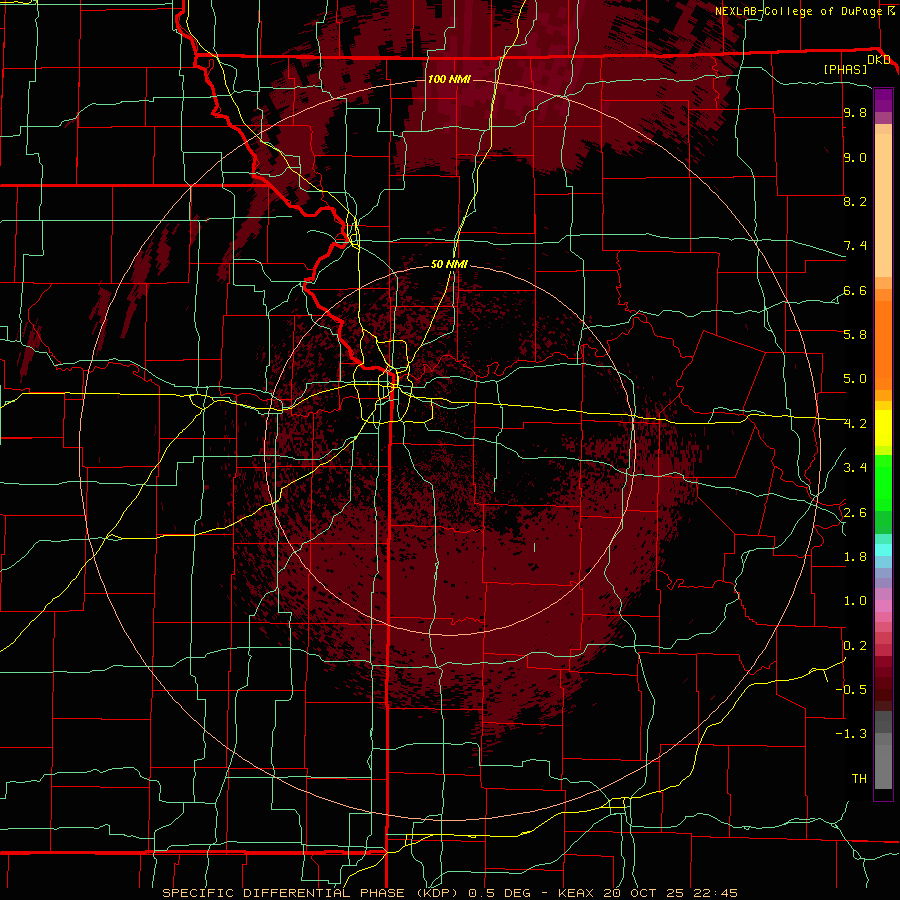Click the 50 NMI range ring label
The height and width of the screenshot is (900, 900).
pos(449,264)
